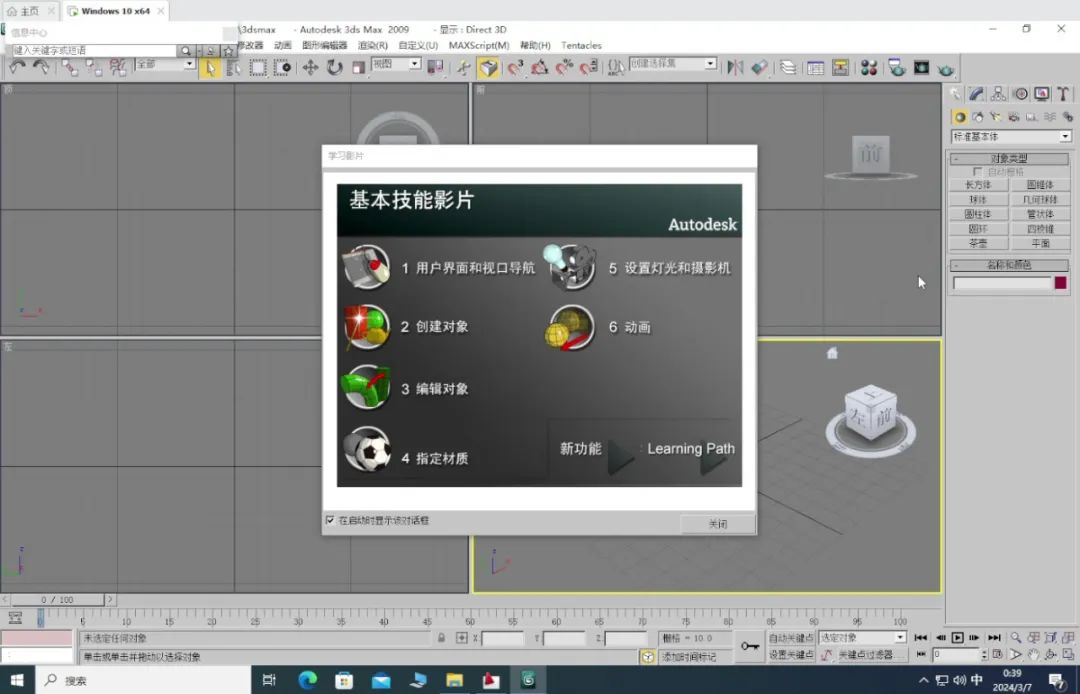Click the Mirror tool icon
The height and width of the screenshot is (694, 1080).
[x=736, y=67]
